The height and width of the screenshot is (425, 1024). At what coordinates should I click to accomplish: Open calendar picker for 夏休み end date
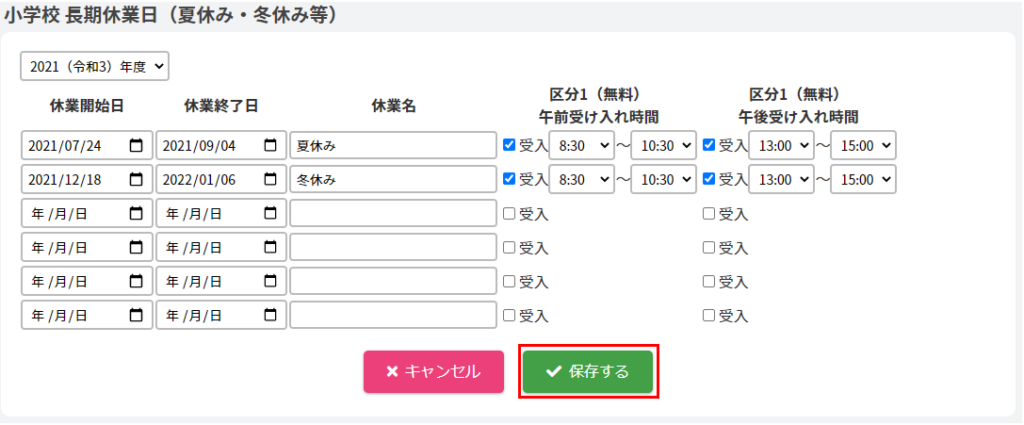[x=270, y=146]
